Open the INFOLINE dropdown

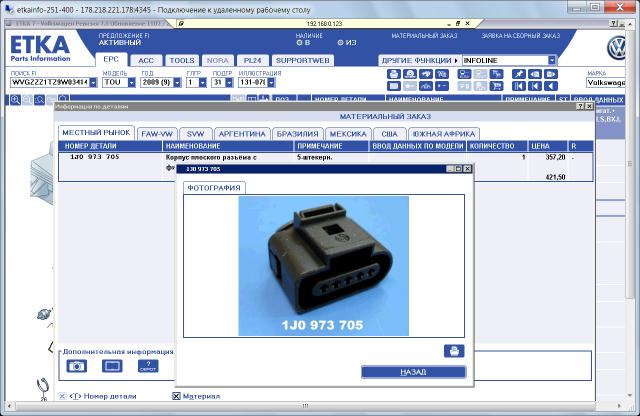(x=552, y=60)
